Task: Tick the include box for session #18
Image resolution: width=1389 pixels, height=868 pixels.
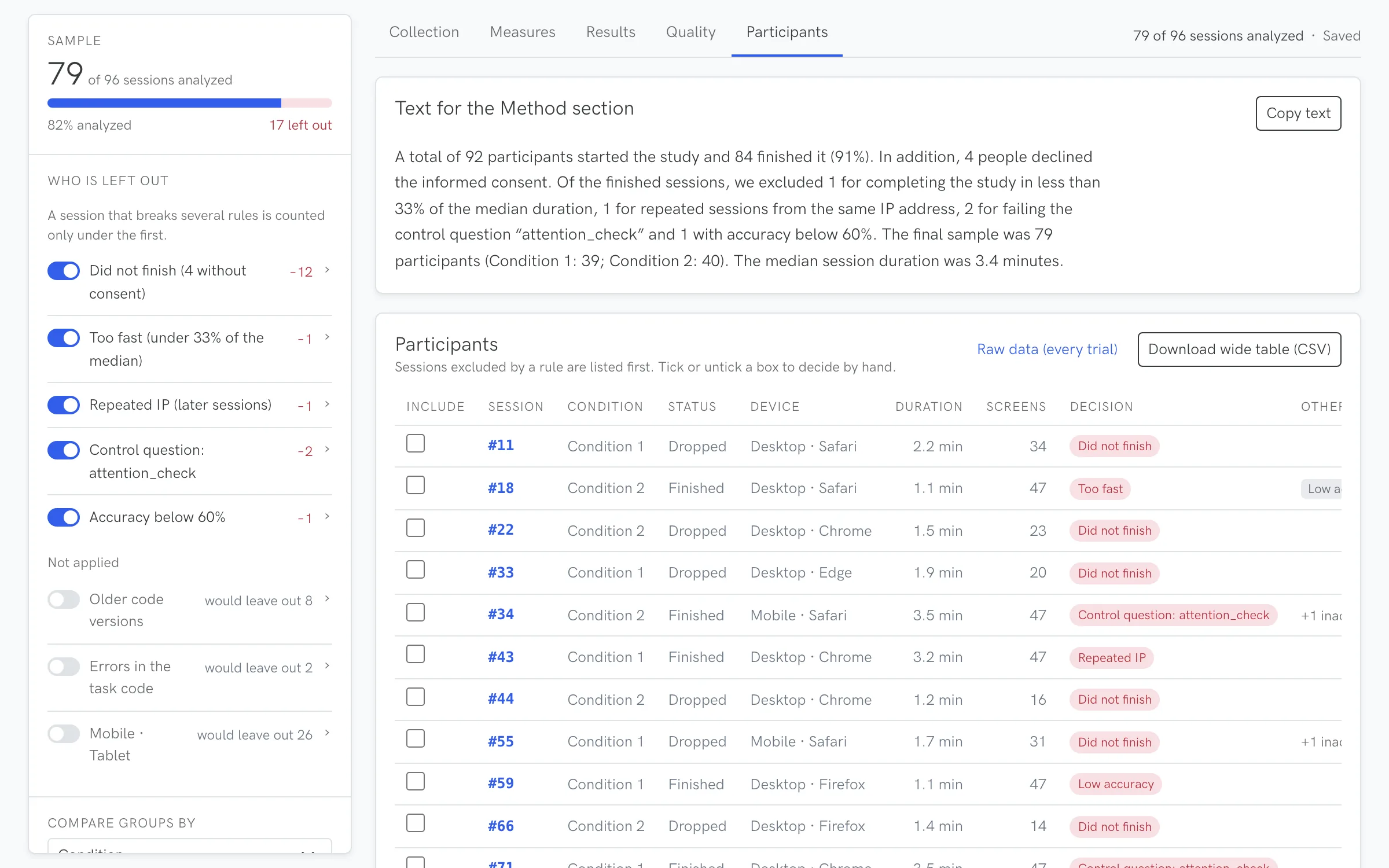Action: click(x=416, y=486)
